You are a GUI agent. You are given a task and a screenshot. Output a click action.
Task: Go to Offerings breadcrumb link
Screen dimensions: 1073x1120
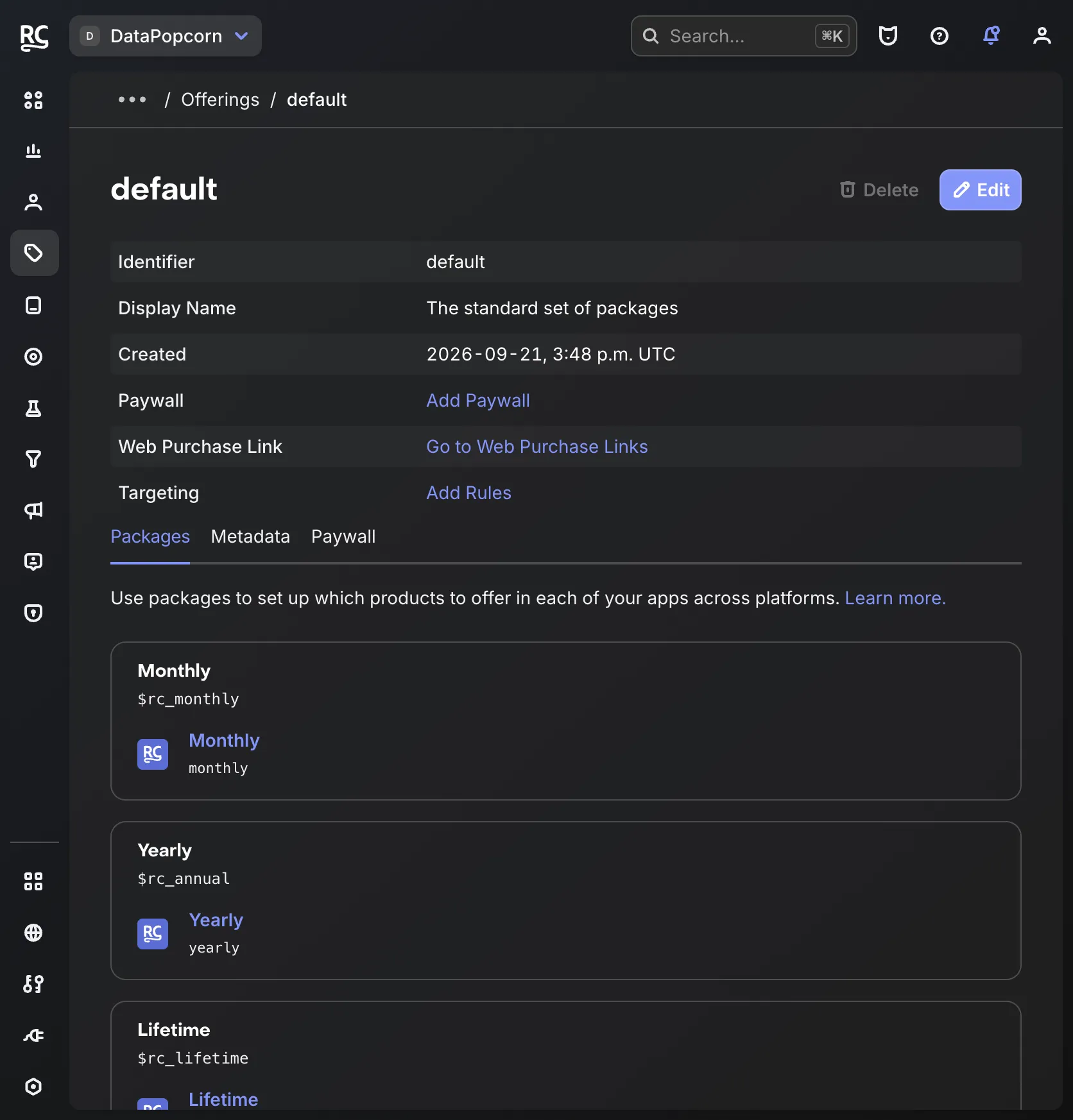[x=220, y=100]
